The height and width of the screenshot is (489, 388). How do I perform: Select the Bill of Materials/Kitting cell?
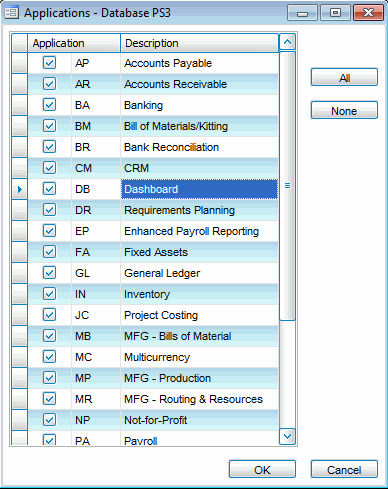199,126
